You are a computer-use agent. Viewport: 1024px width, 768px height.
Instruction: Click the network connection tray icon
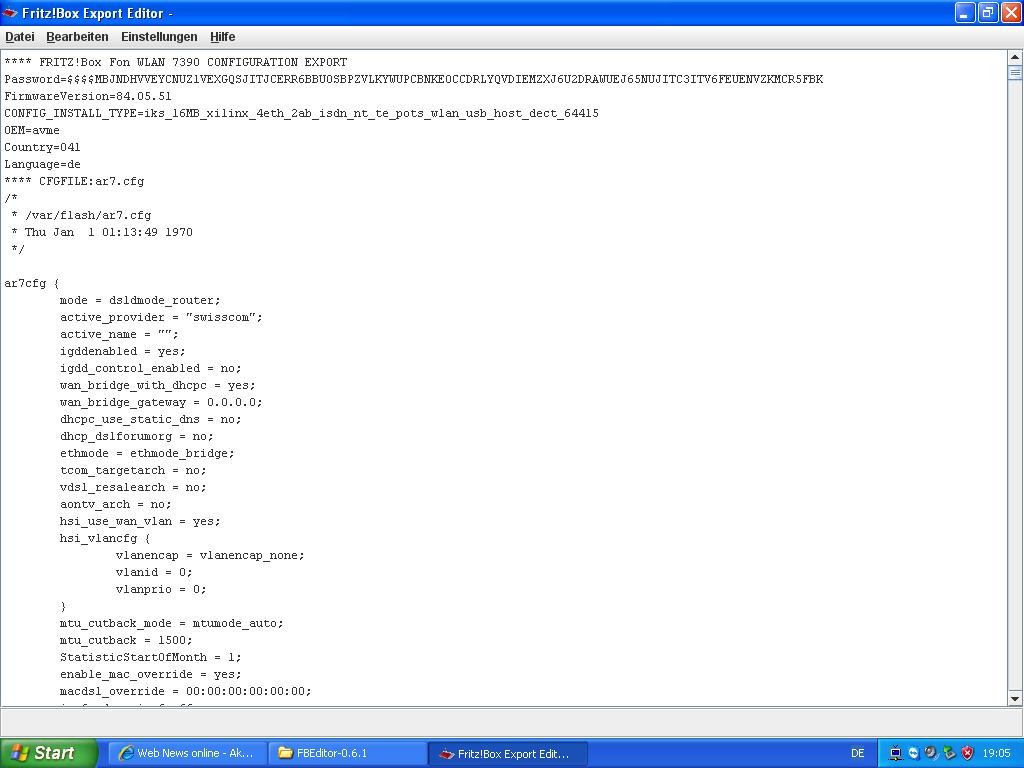point(896,754)
